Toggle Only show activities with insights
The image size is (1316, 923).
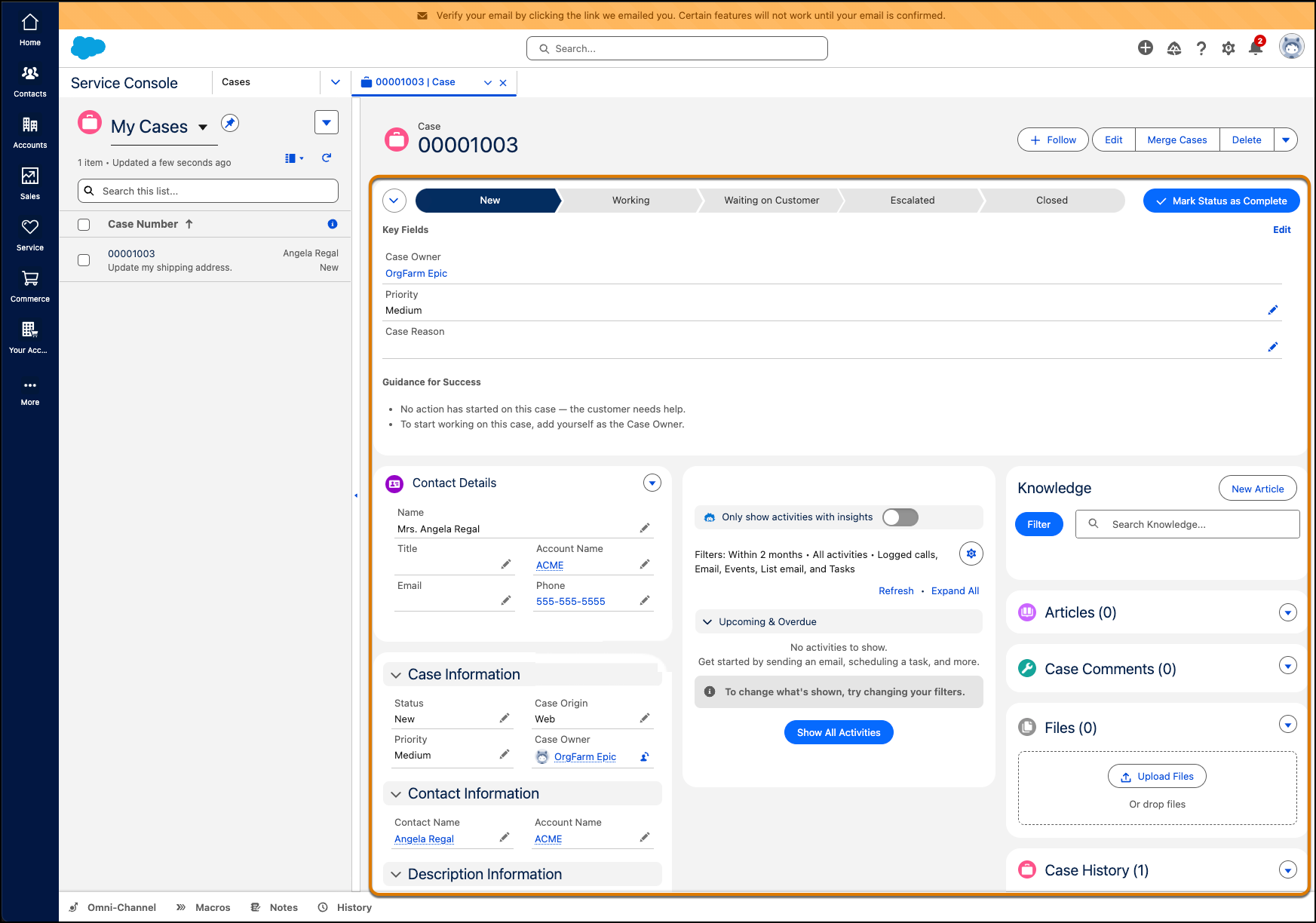(x=900, y=517)
